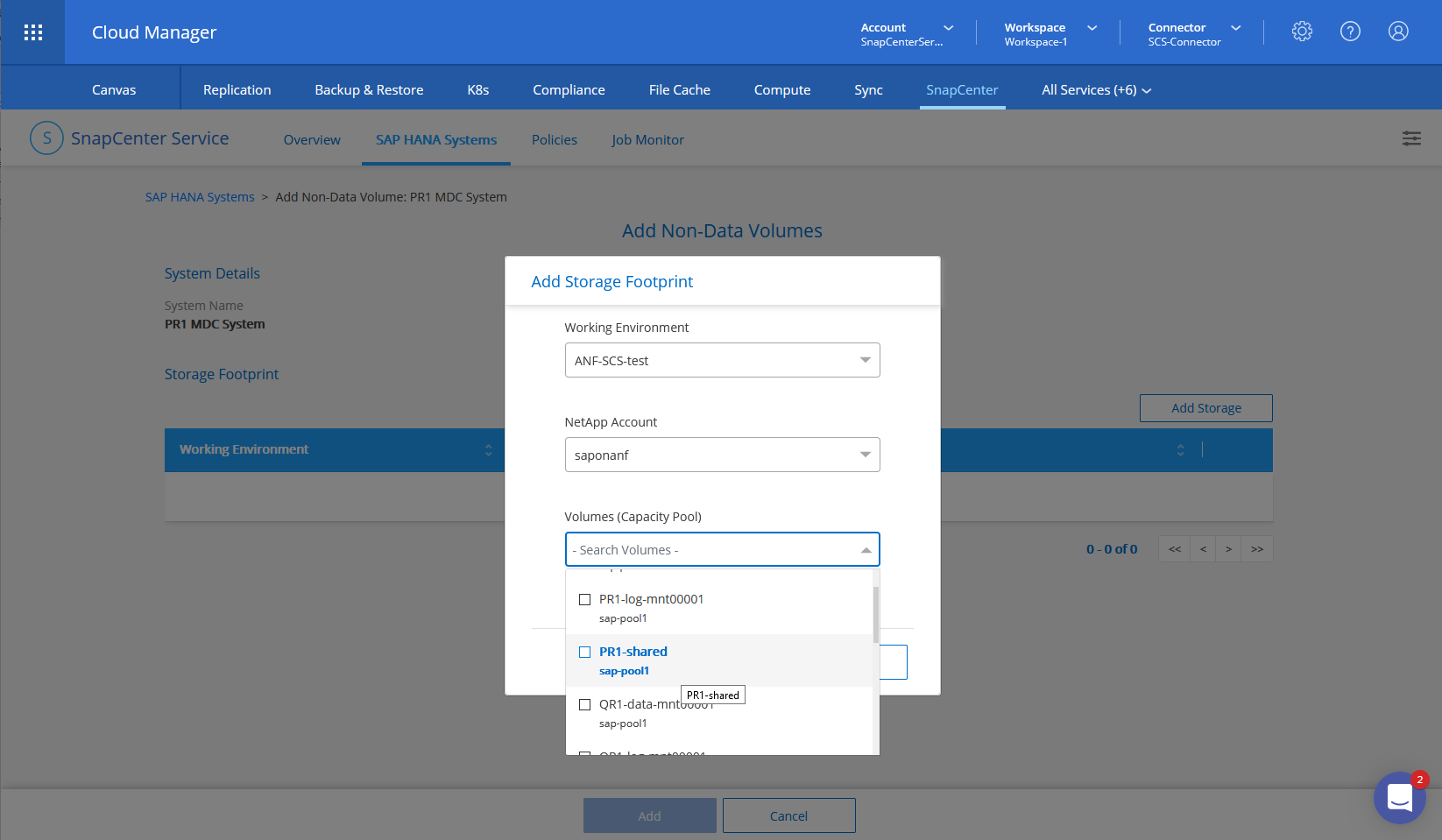Viewport: 1442px width, 840px height.
Task: Click the Cancel button at bottom
Action: coord(788,815)
